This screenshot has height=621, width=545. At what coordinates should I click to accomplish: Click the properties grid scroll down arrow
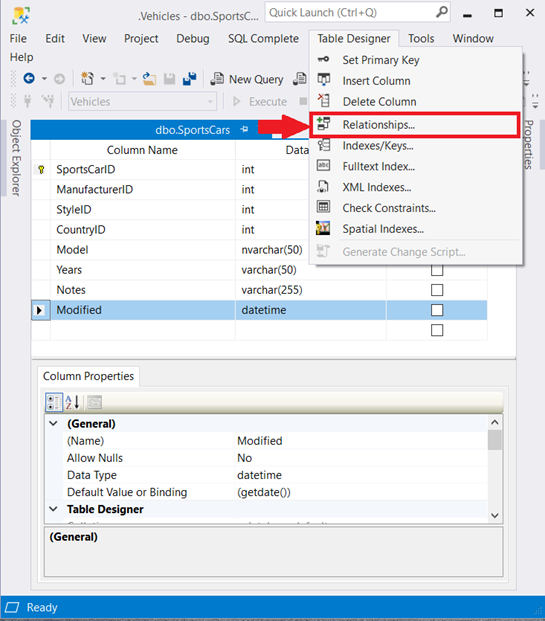(494, 515)
